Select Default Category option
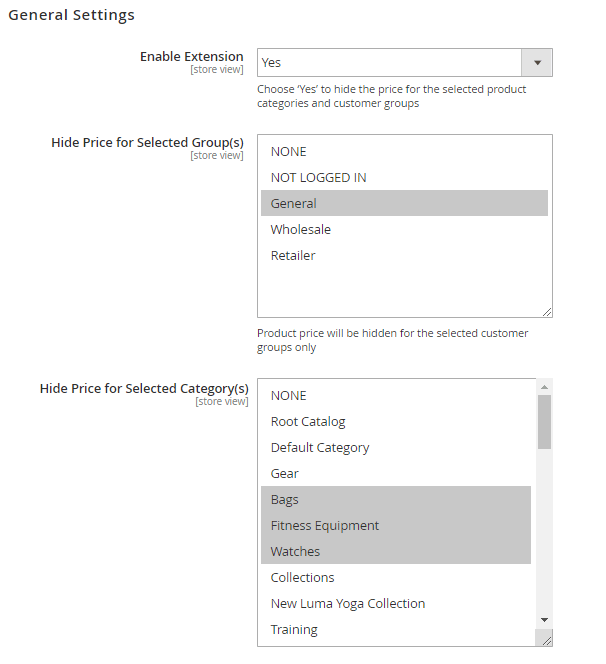This screenshot has width=606, height=664. point(320,448)
